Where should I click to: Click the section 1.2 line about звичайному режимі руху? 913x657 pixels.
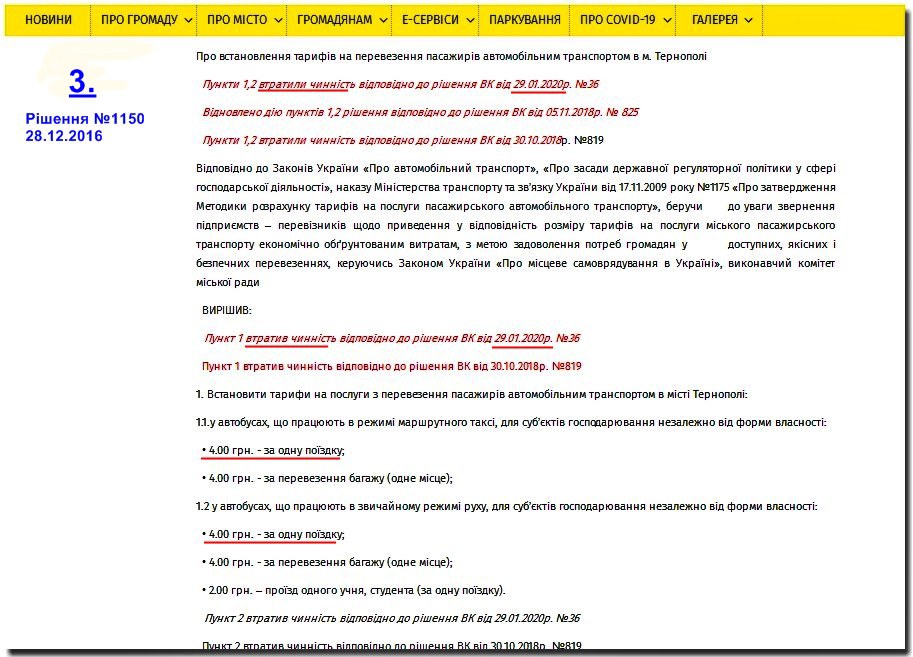click(x=506, y=506)
